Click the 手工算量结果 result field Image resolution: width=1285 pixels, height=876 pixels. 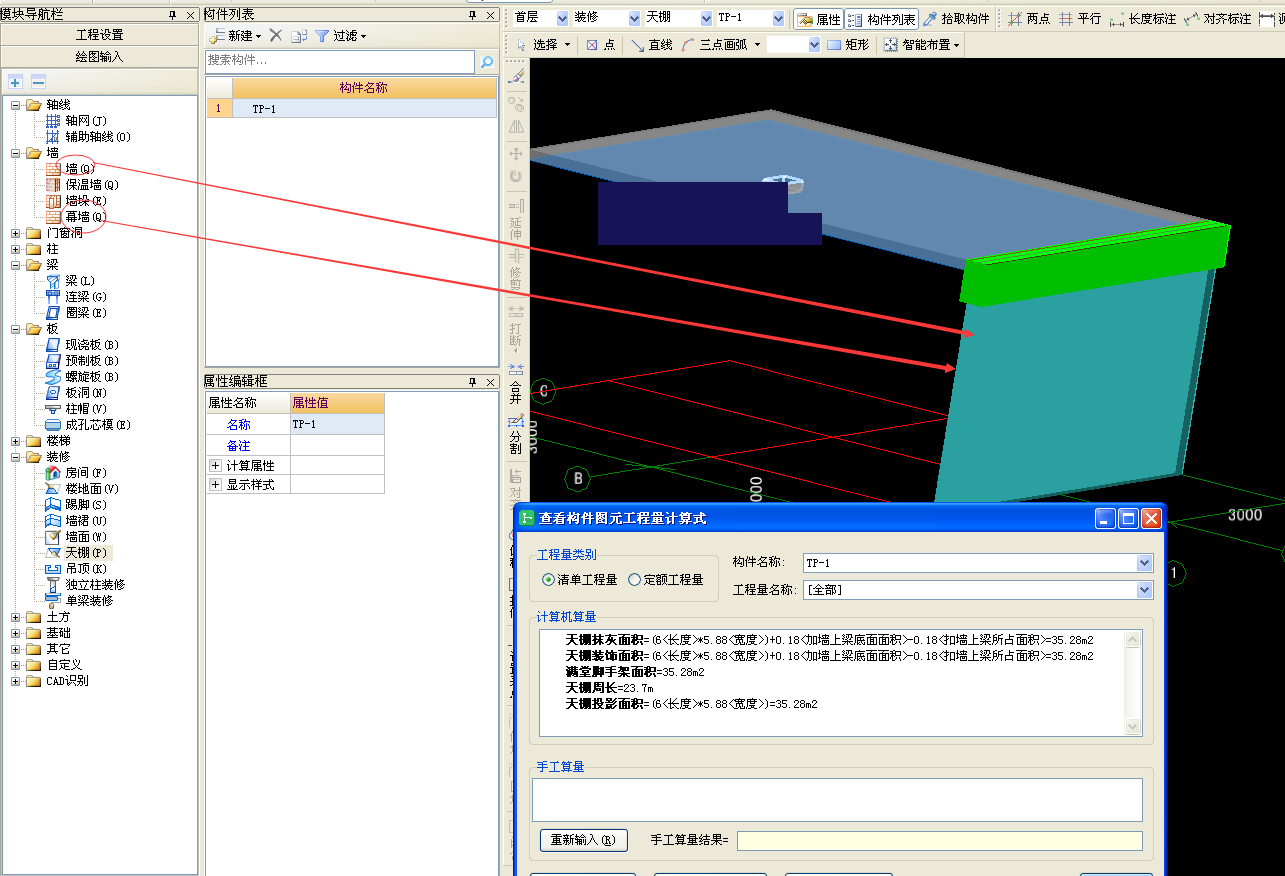coord(939,841)
